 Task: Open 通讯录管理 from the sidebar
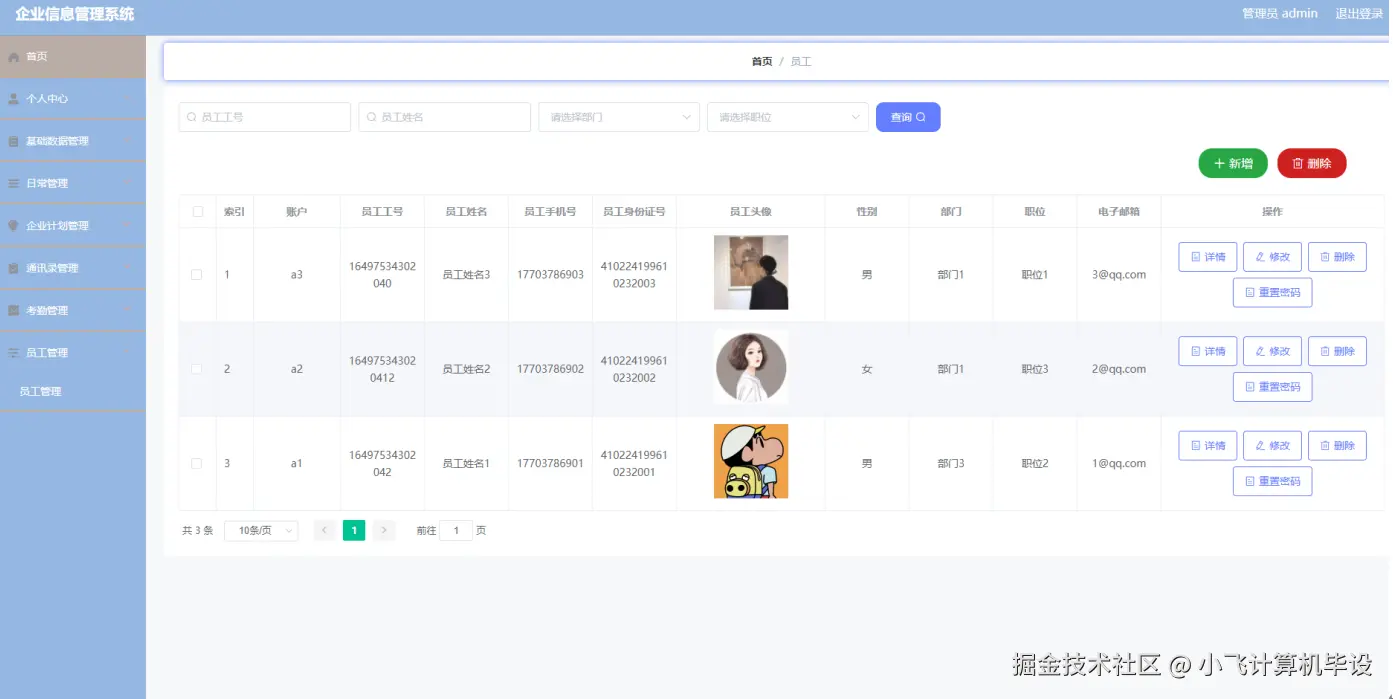(x=58, y=267)
